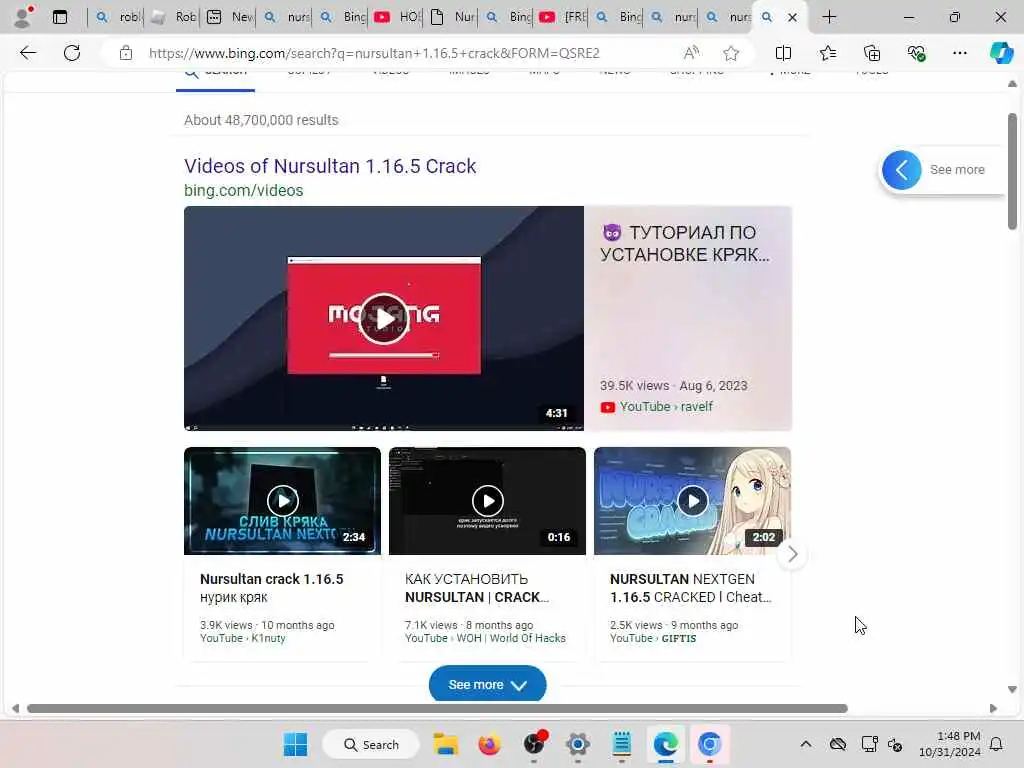Show next videos with carousel right arrow

point(792,554)
